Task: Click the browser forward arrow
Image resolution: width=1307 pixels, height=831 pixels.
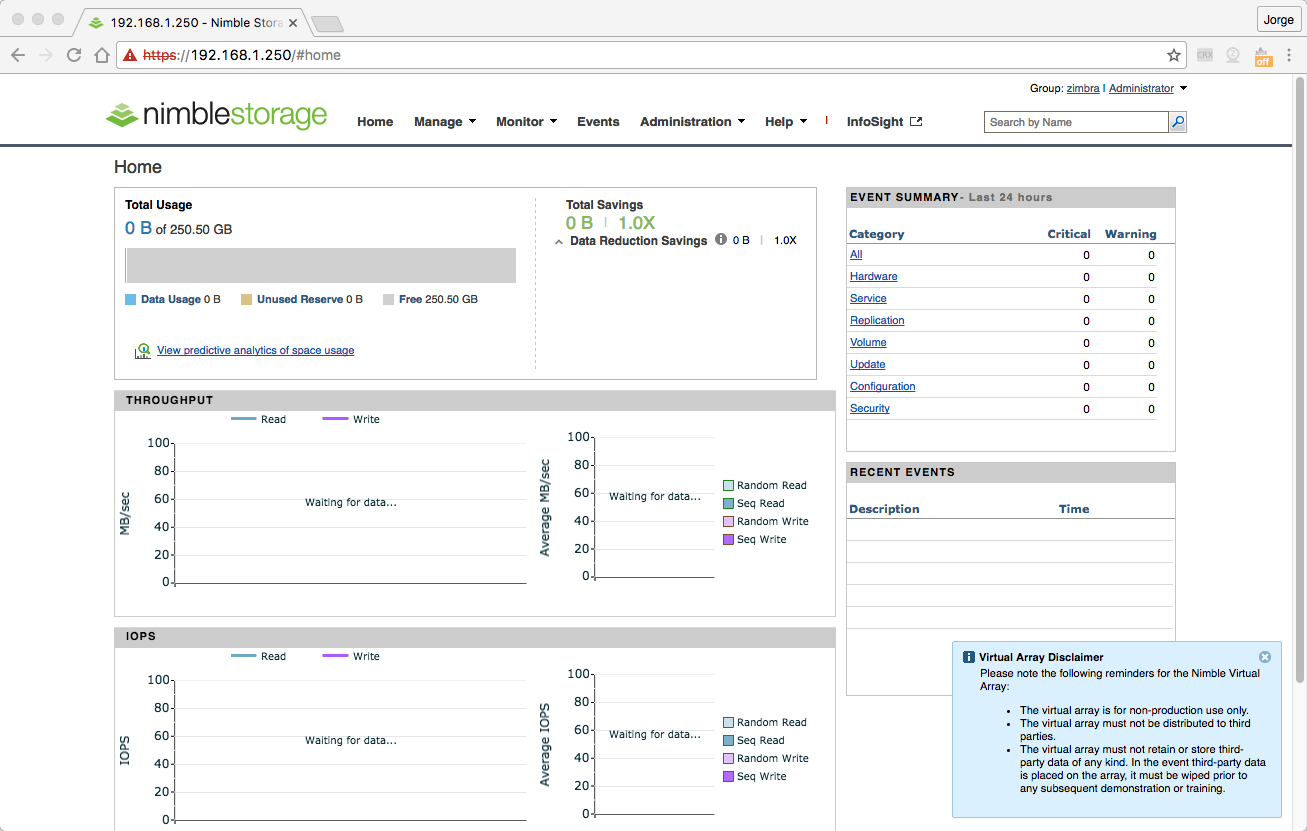Action: pyautogui.click(x=46, y=55)
